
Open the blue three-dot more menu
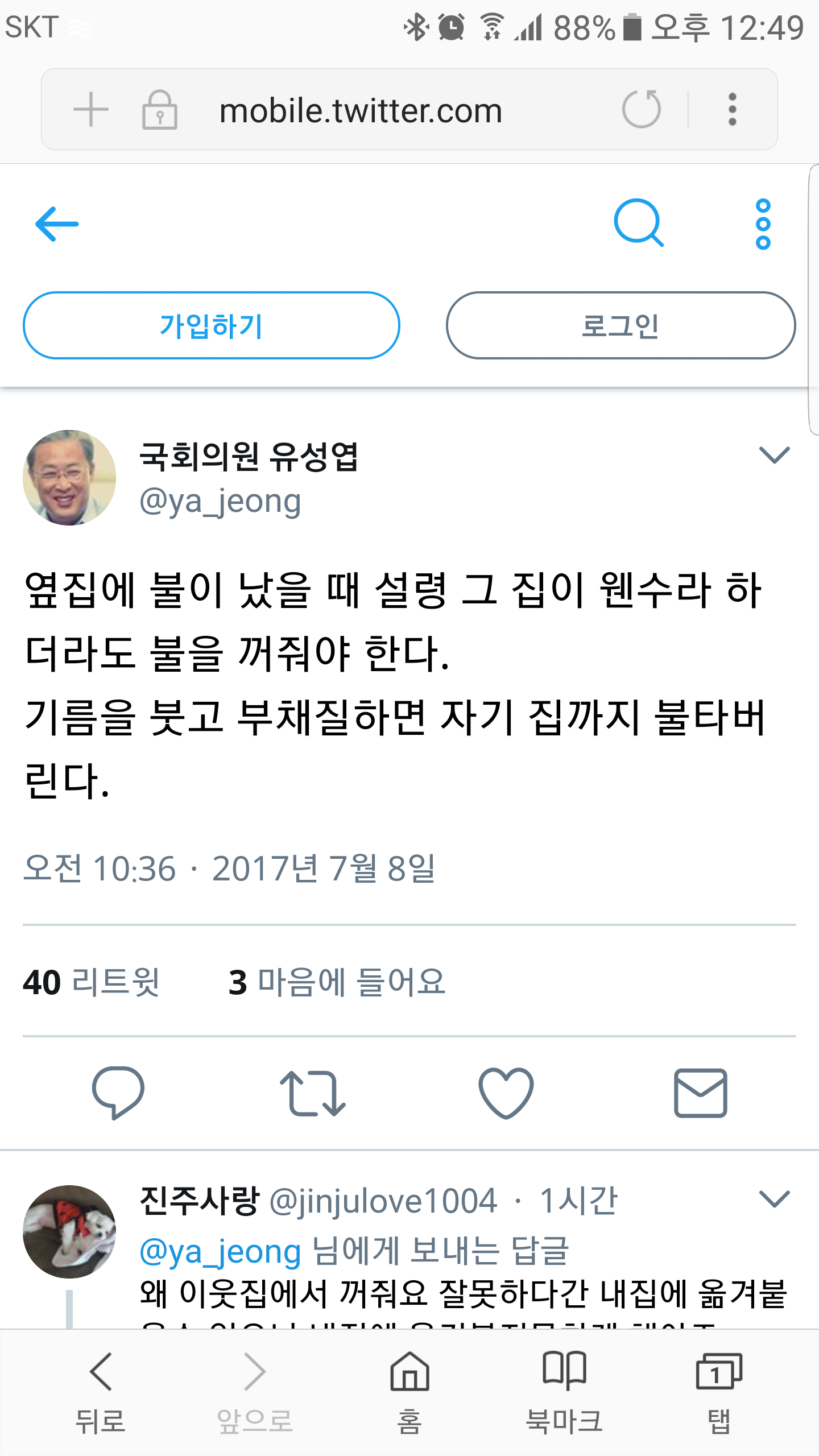coord(763,224)
